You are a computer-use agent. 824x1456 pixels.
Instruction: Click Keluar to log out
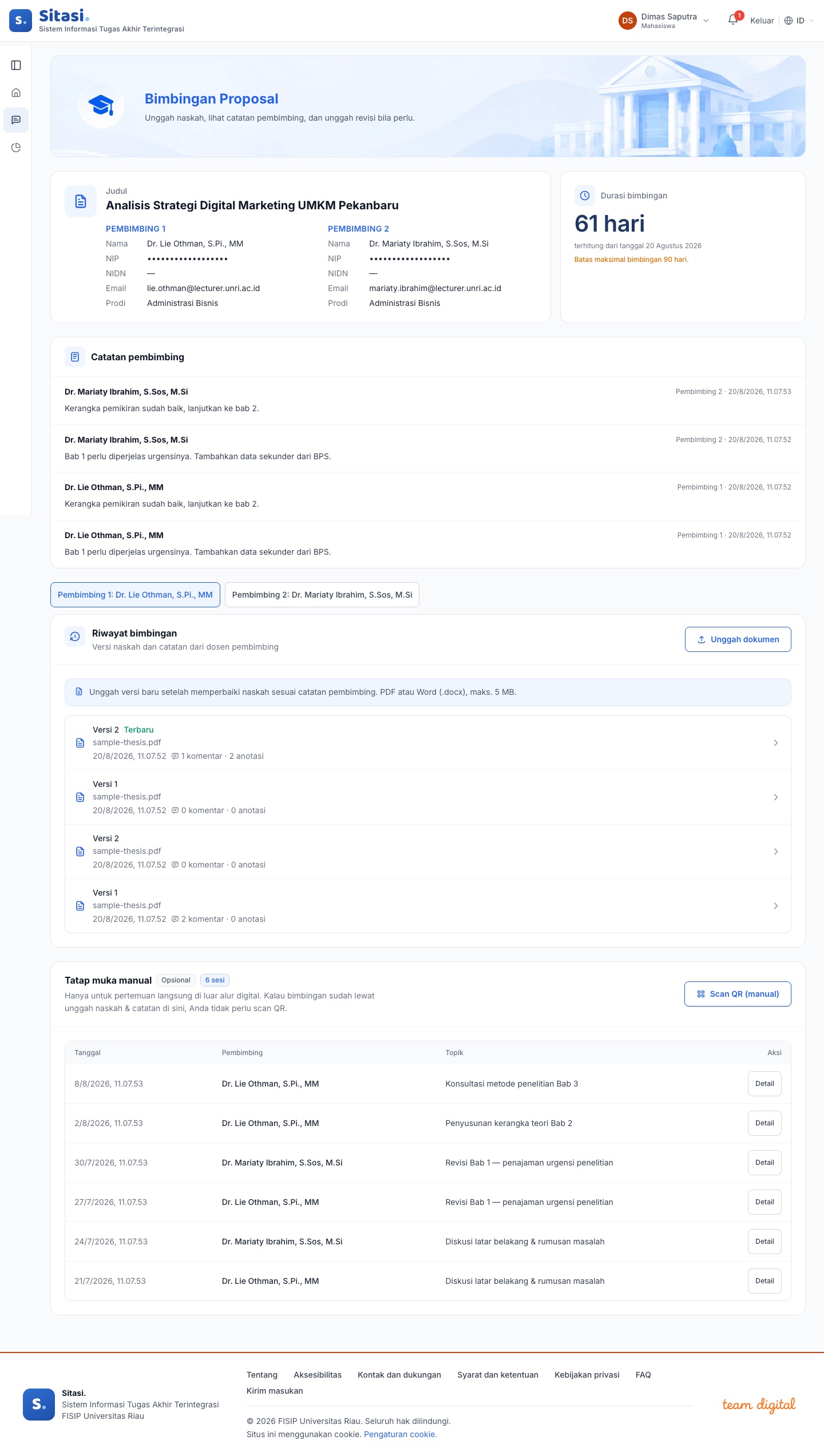coord(762,21)
